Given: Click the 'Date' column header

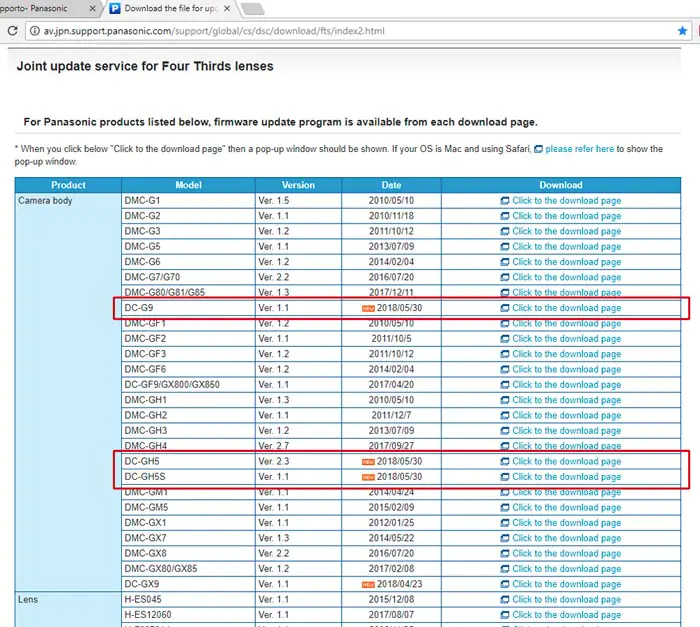Looking at the screenshot, I should [x=391, y=185].
